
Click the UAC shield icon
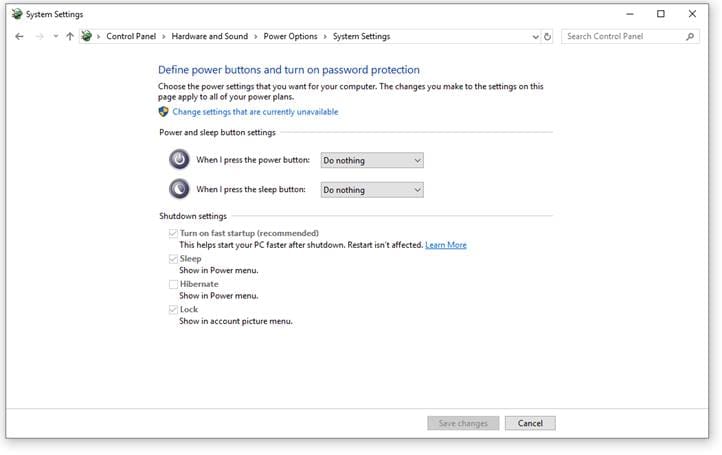[x=163, y=111]
